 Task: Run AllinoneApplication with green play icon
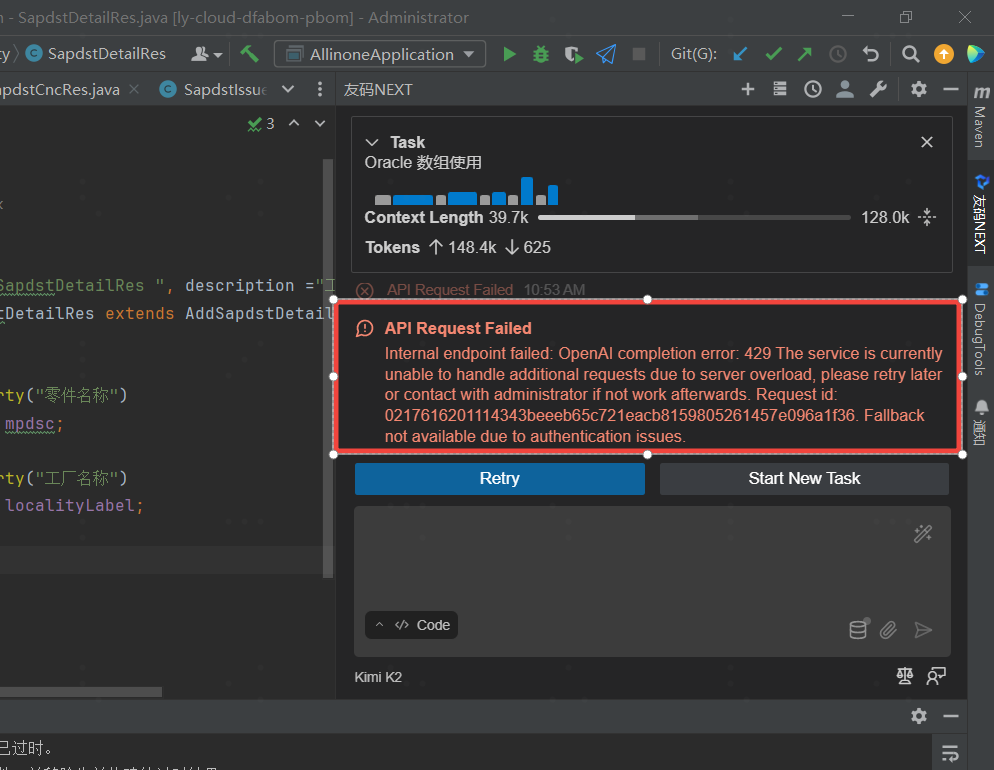(x=510, y=54)
